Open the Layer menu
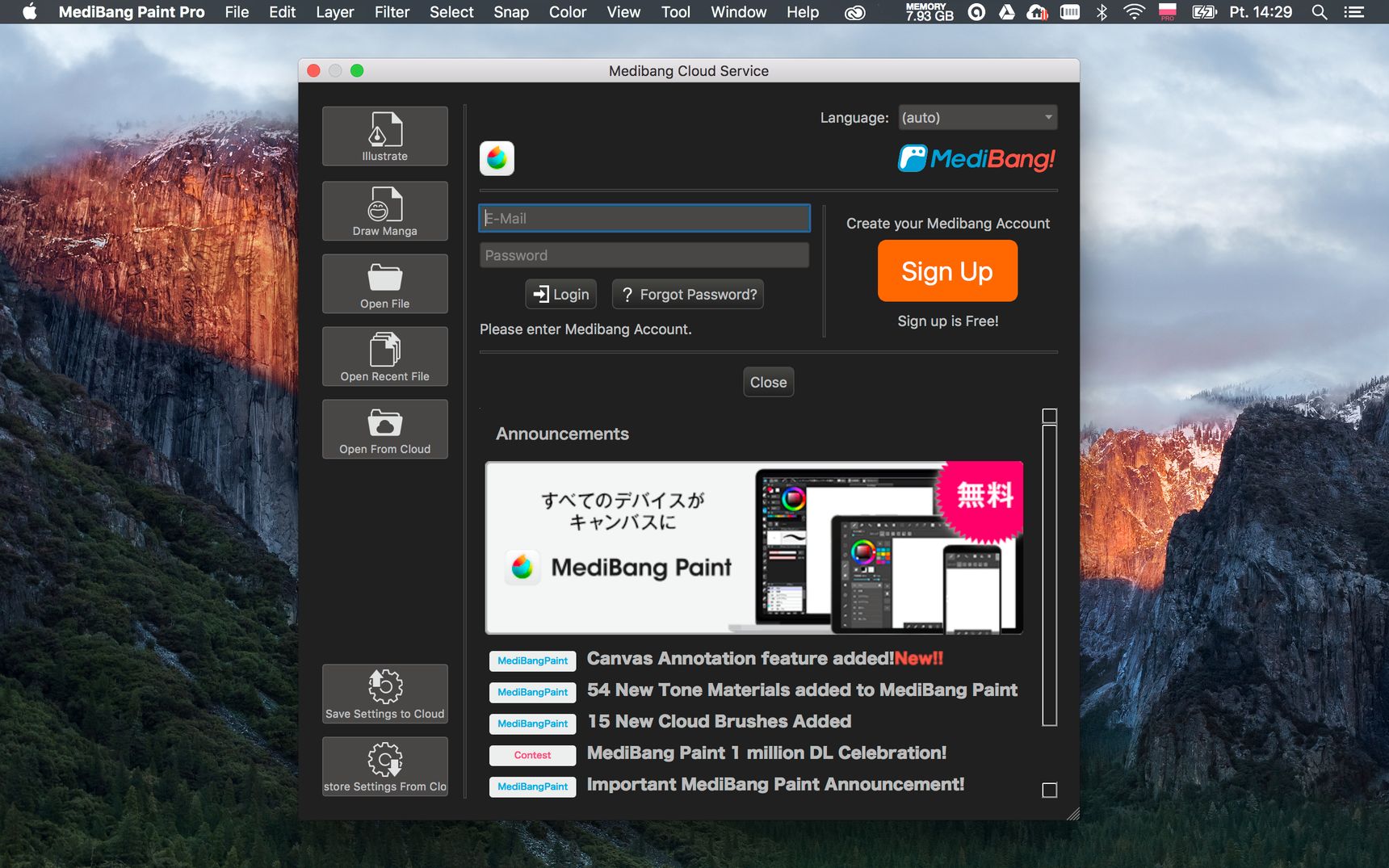 point(334,12)
